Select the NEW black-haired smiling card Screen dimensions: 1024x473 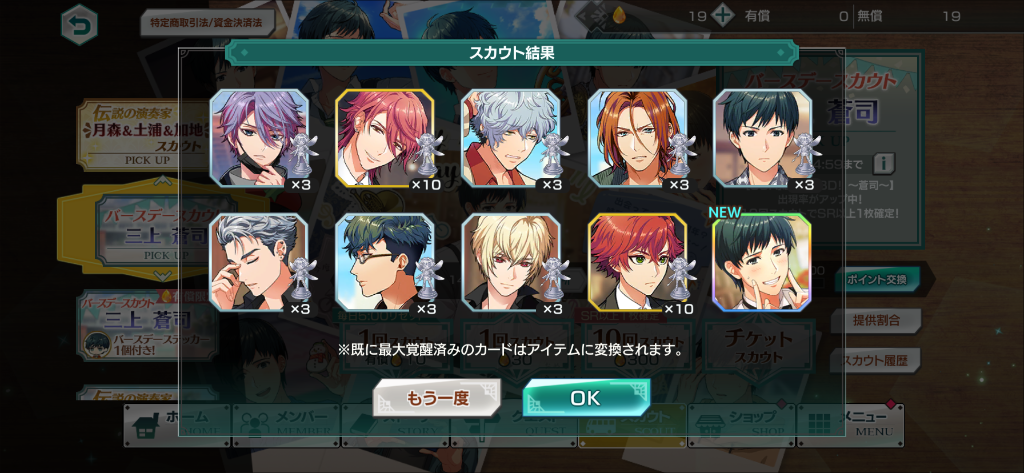(761, 263)
